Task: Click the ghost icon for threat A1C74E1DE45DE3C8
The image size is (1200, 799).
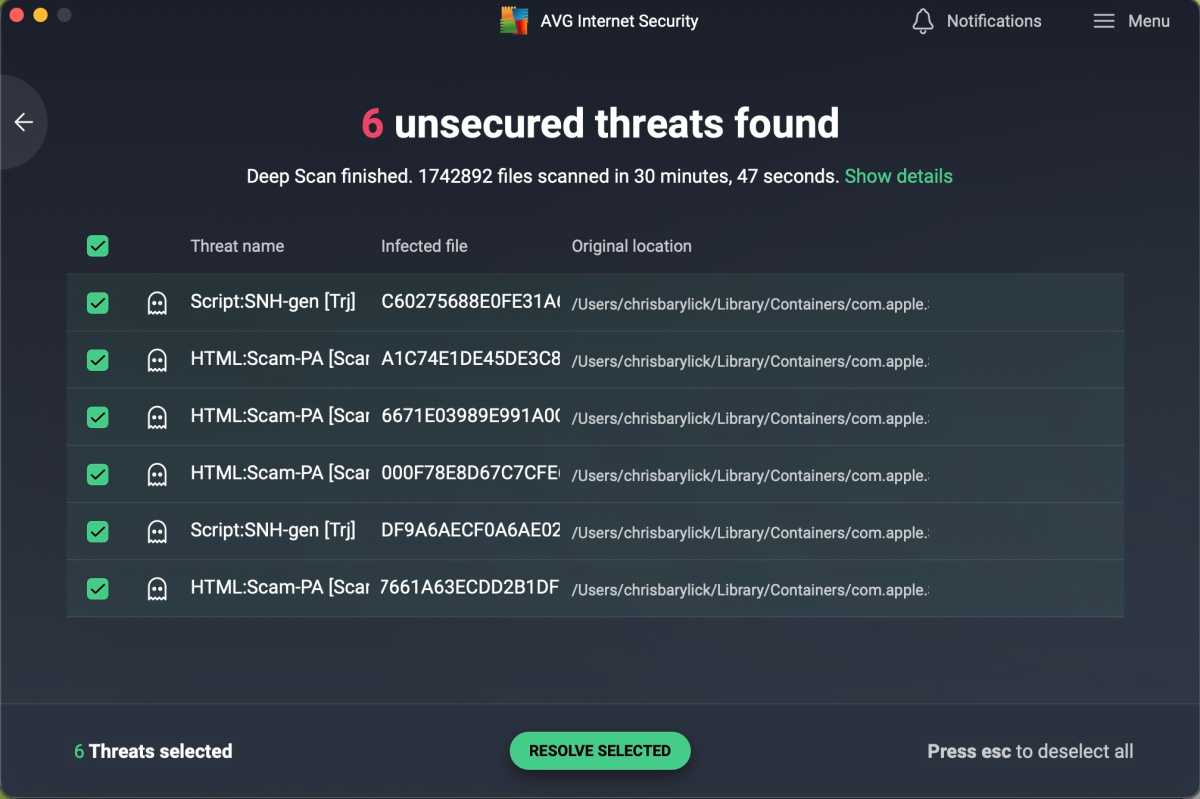Action: (157, 360)
